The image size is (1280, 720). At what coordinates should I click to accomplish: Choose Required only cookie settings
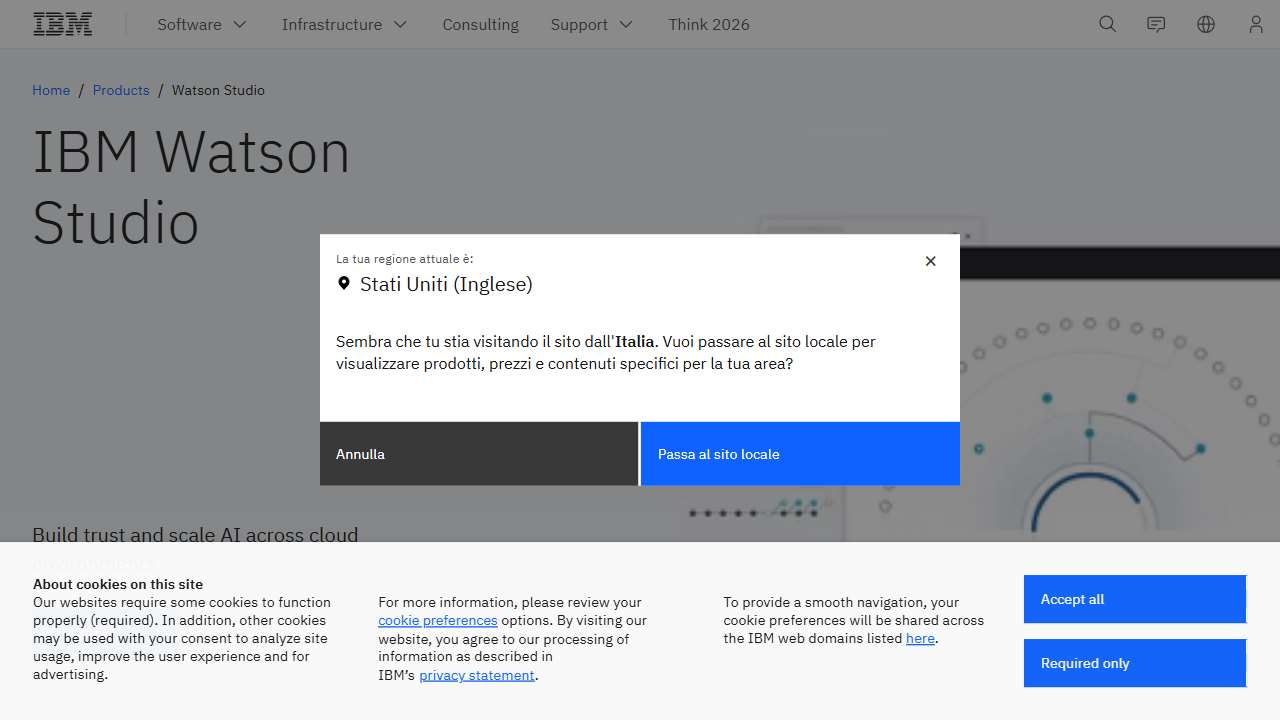(x=1134, y=663)
